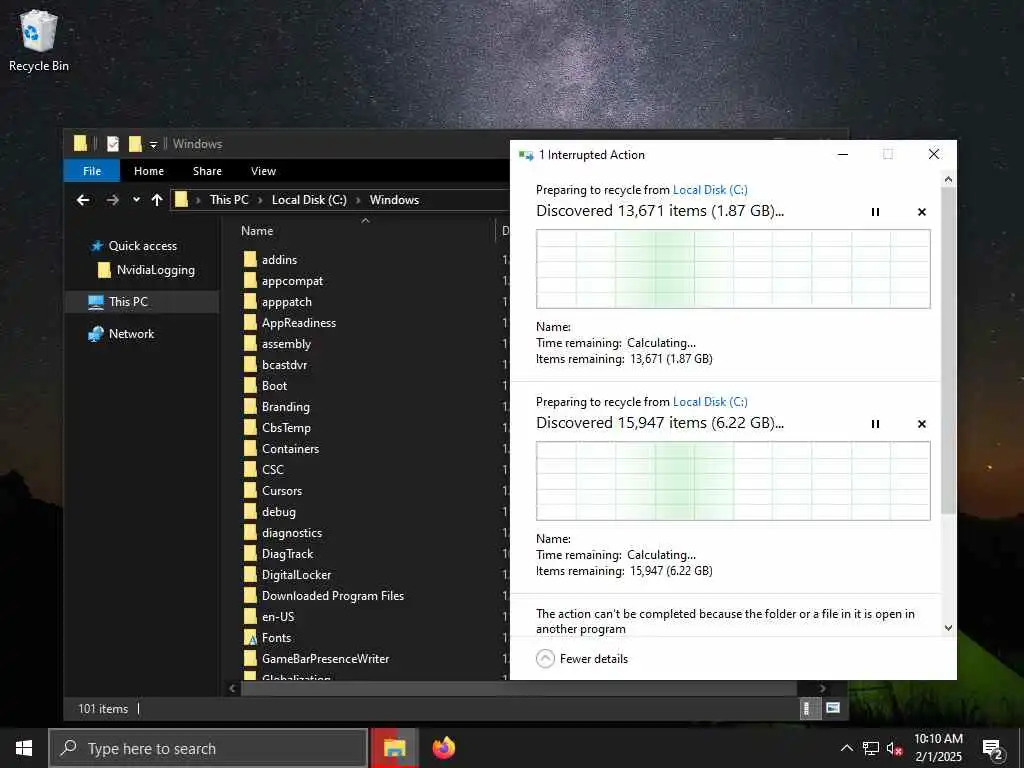Screen dimensions: 1024x768
Task: Pause the 13,671 items recycle operation
Action: point(875,212)
